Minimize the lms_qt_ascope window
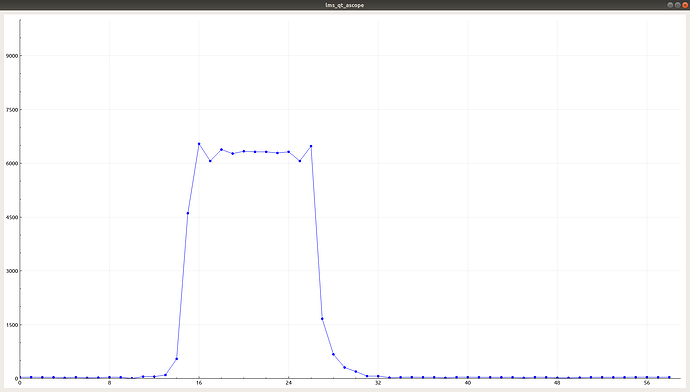Screen dimensions: 690x392 pos(670,5)
